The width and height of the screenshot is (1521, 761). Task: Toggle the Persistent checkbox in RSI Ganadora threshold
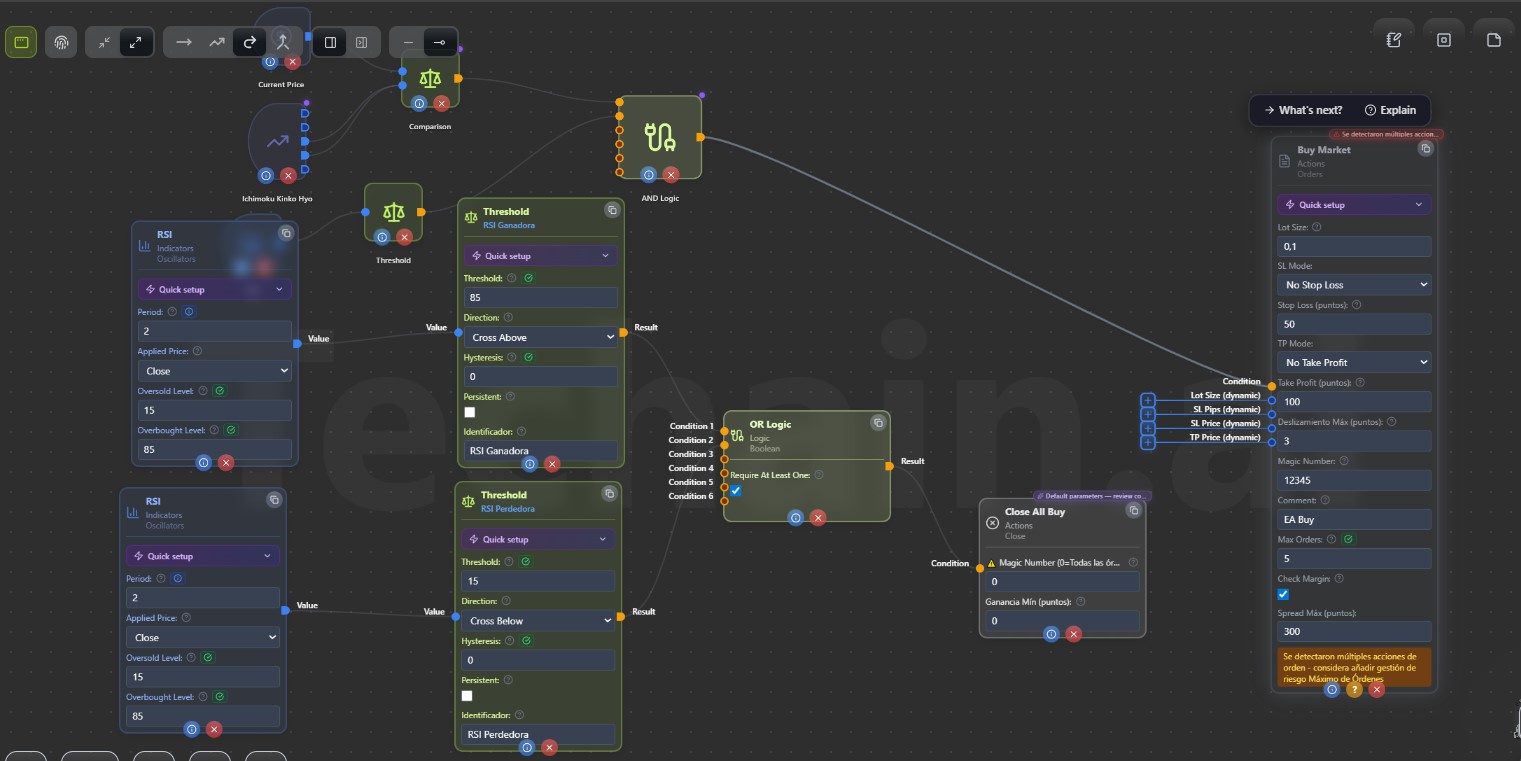pyautogui.click(x=470, y=412)
